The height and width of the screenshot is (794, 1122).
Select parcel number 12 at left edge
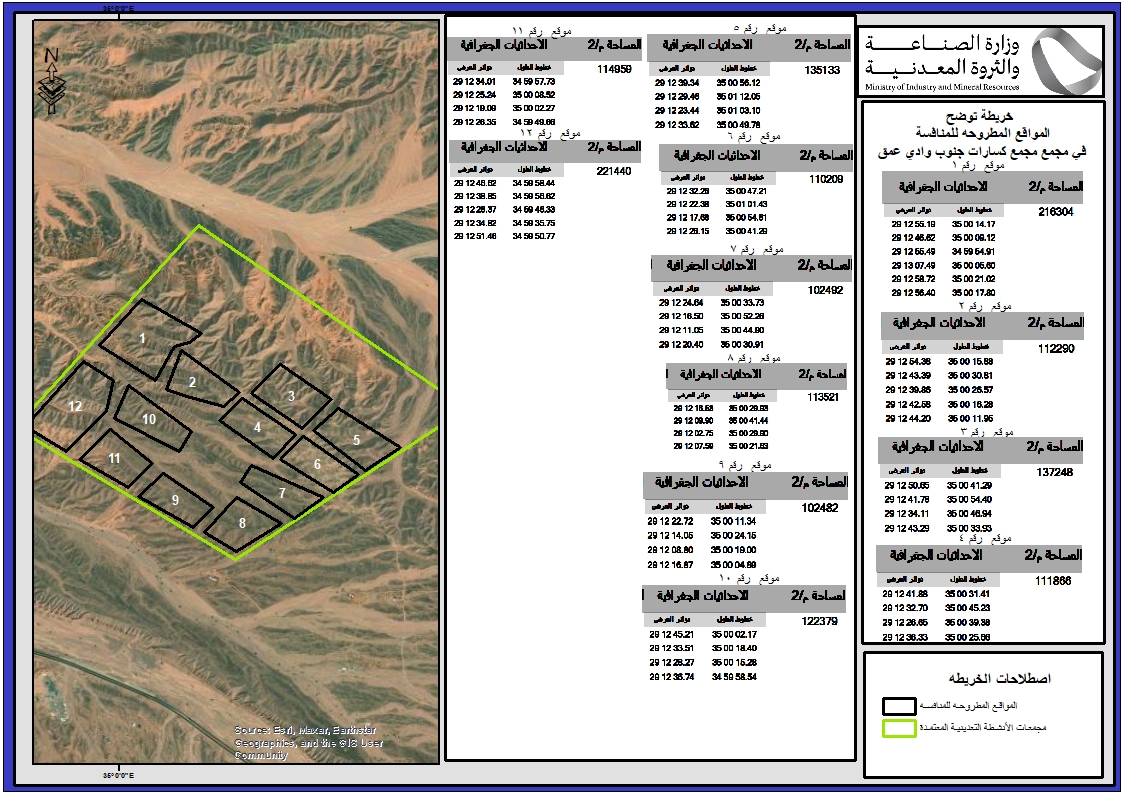click(74, 407)
